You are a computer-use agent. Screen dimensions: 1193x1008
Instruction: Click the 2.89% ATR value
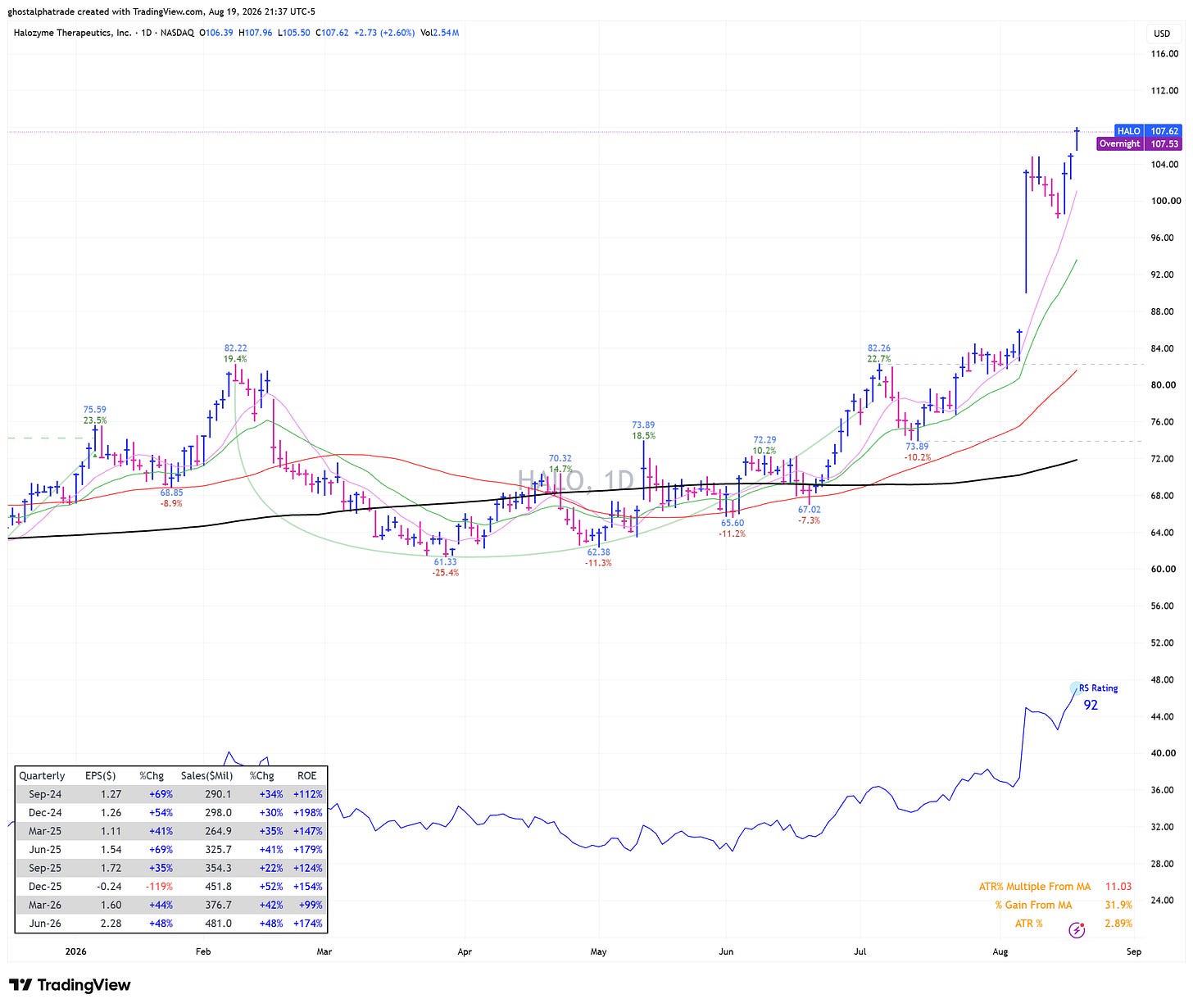[1118, 923]
